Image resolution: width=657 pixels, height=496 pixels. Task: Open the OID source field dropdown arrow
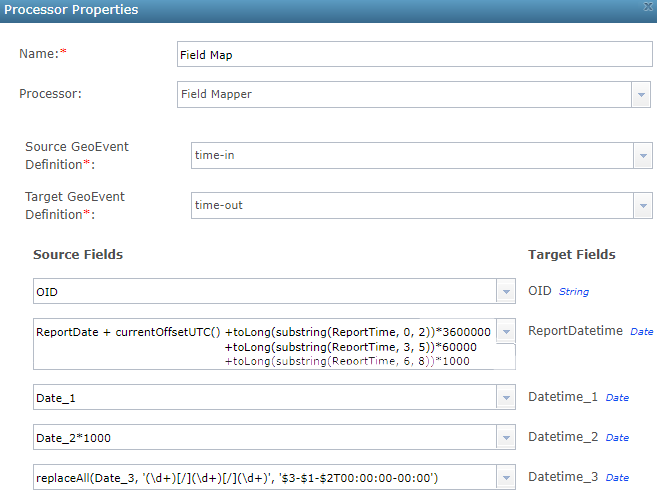pyautogui.click(x=507, y=291)
